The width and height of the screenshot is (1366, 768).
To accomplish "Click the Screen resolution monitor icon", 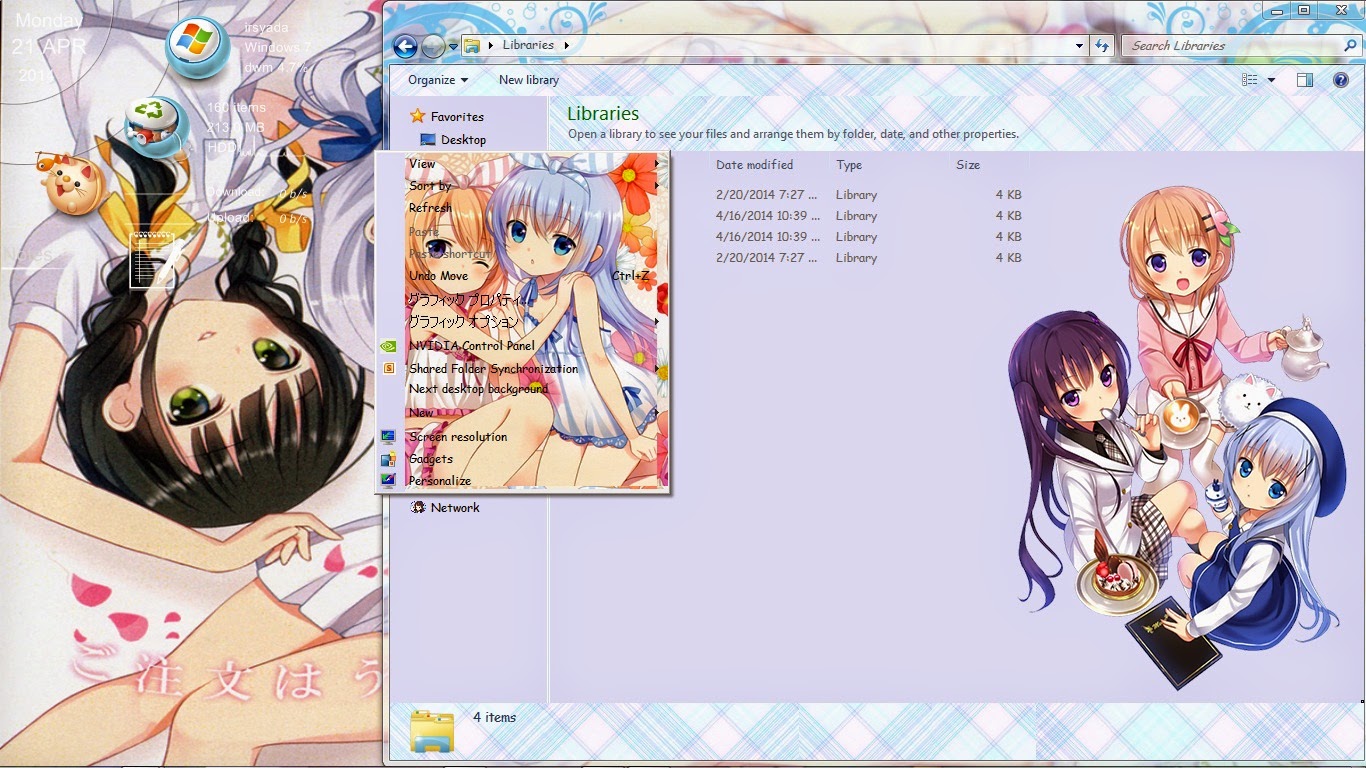I will [389, 437].
